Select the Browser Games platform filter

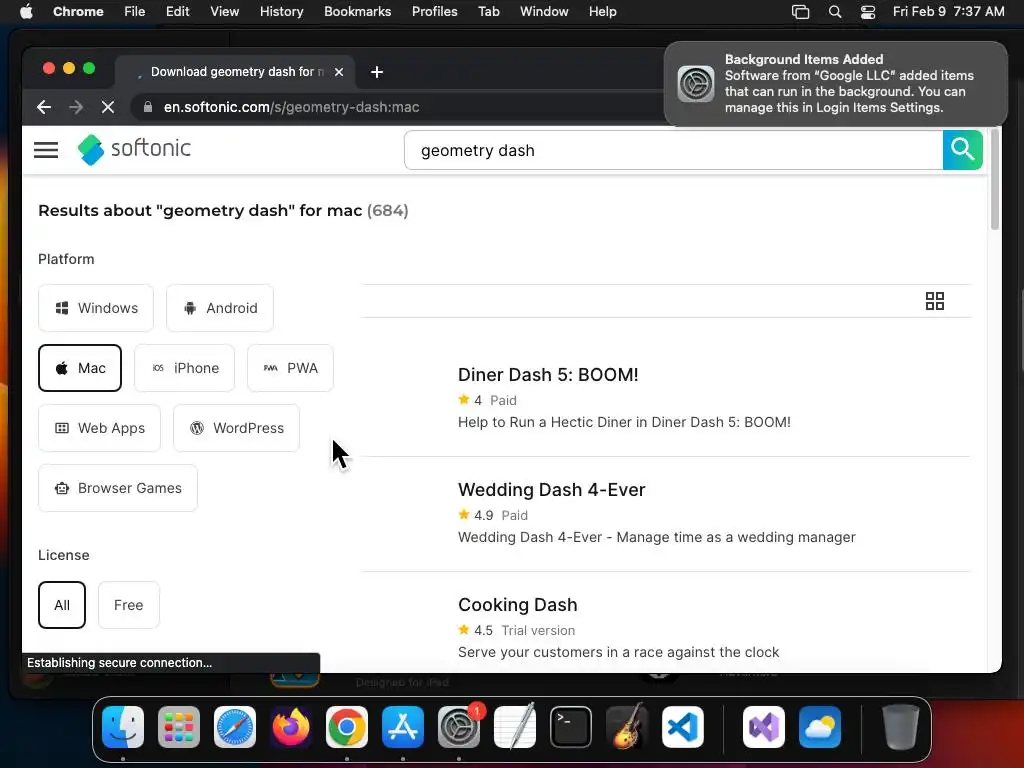click(118, 488)
